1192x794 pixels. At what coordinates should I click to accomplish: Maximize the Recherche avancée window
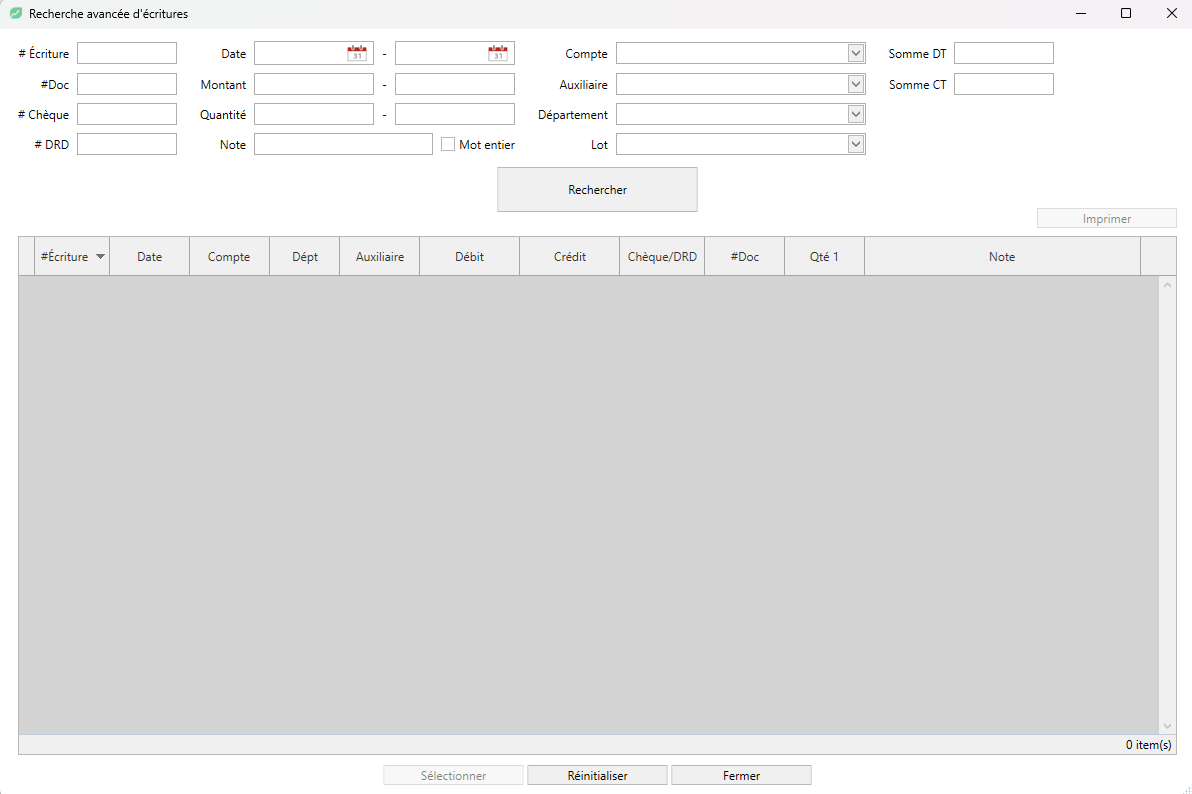(1126, 13)
